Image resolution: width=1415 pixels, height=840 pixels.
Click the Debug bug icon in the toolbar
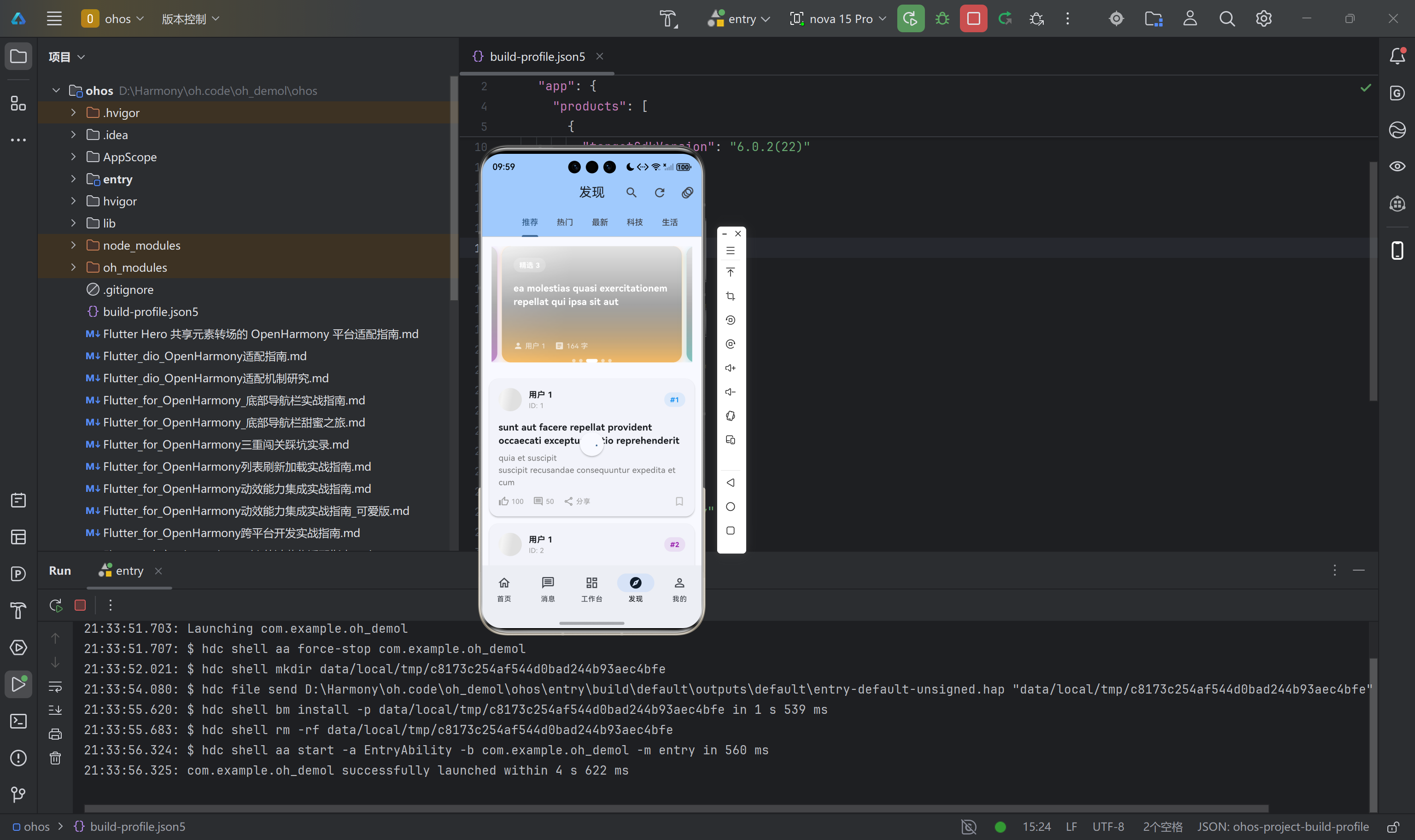[942, 19]
